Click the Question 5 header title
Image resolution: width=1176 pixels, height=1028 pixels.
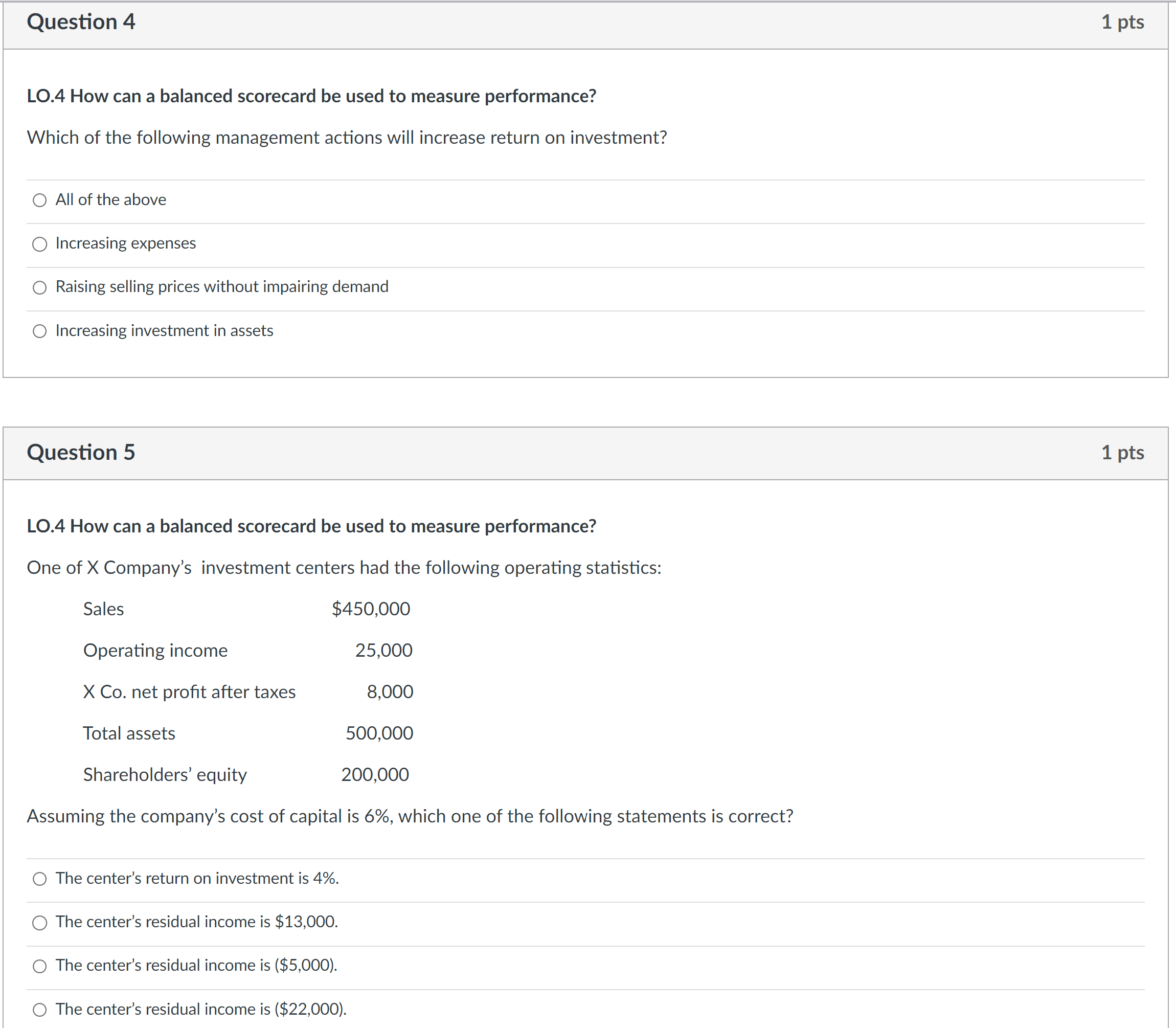(81, 453)
